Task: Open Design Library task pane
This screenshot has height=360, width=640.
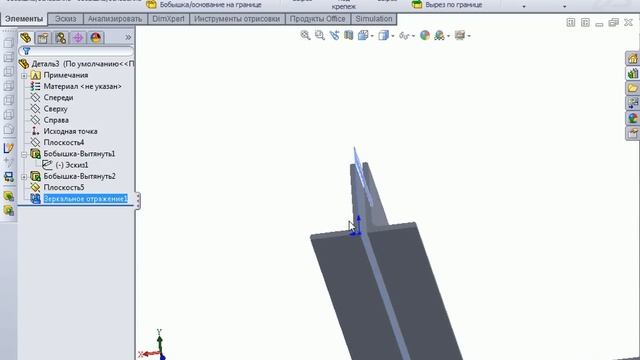Action: (633, 73)
